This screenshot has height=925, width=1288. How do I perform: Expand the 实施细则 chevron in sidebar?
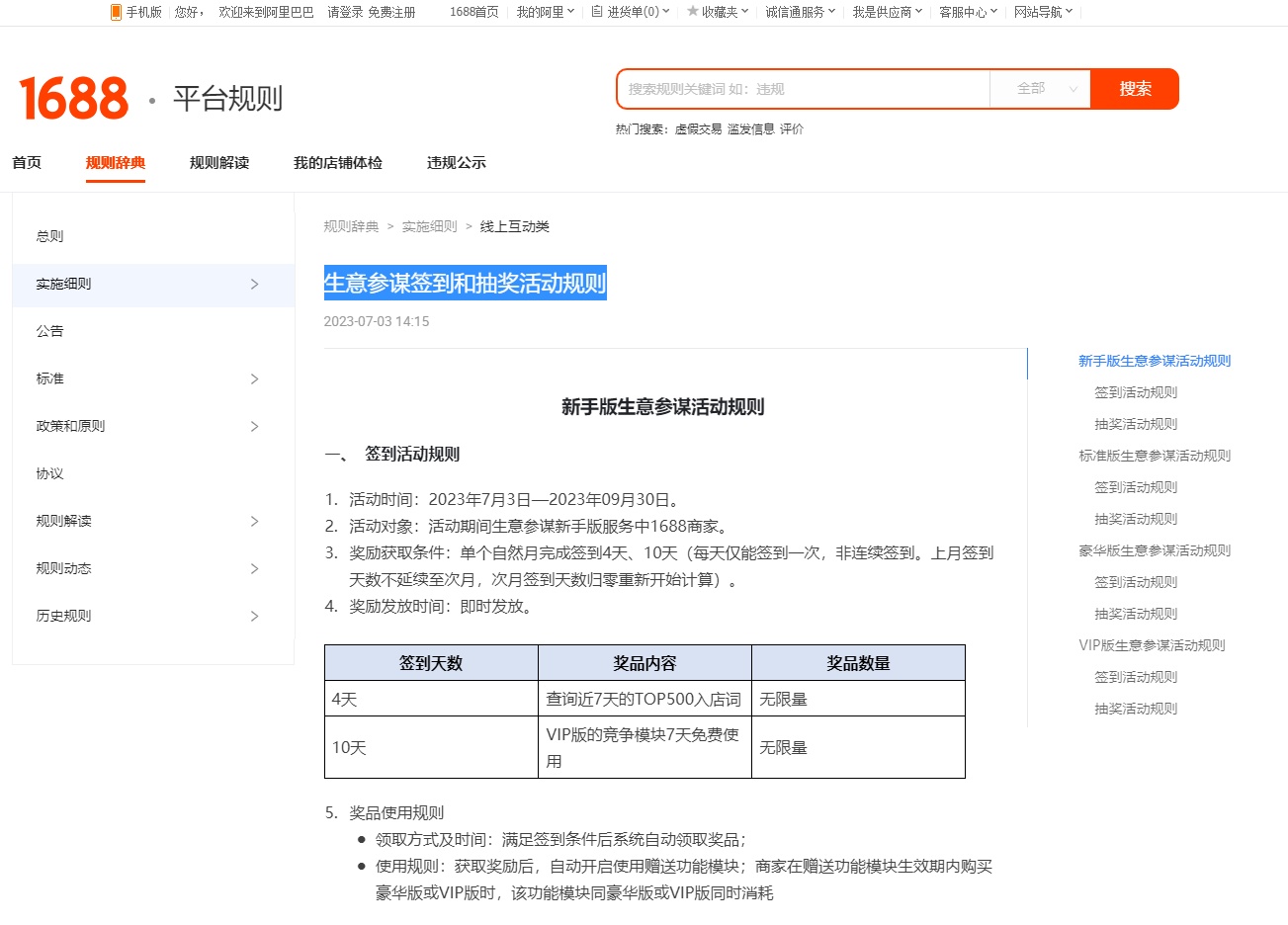coord(254,285)
